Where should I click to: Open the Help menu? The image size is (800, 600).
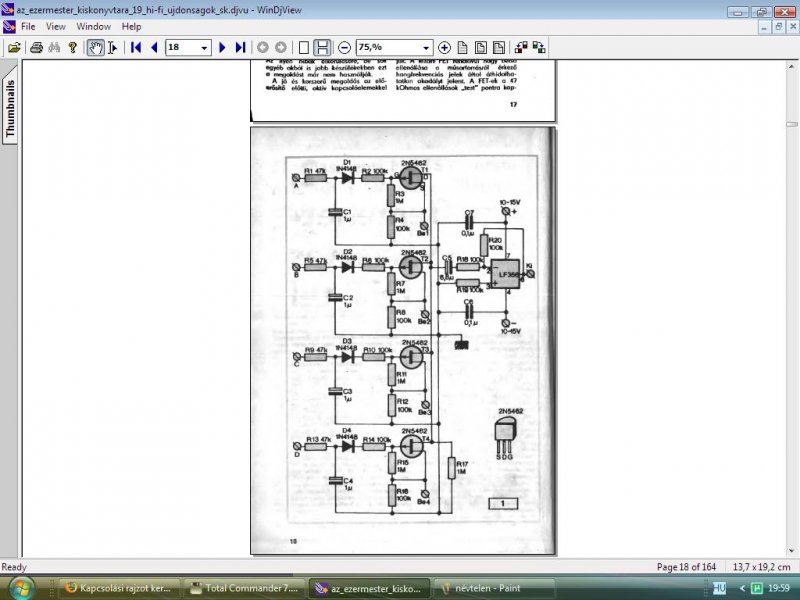click(x=131, y=27)
